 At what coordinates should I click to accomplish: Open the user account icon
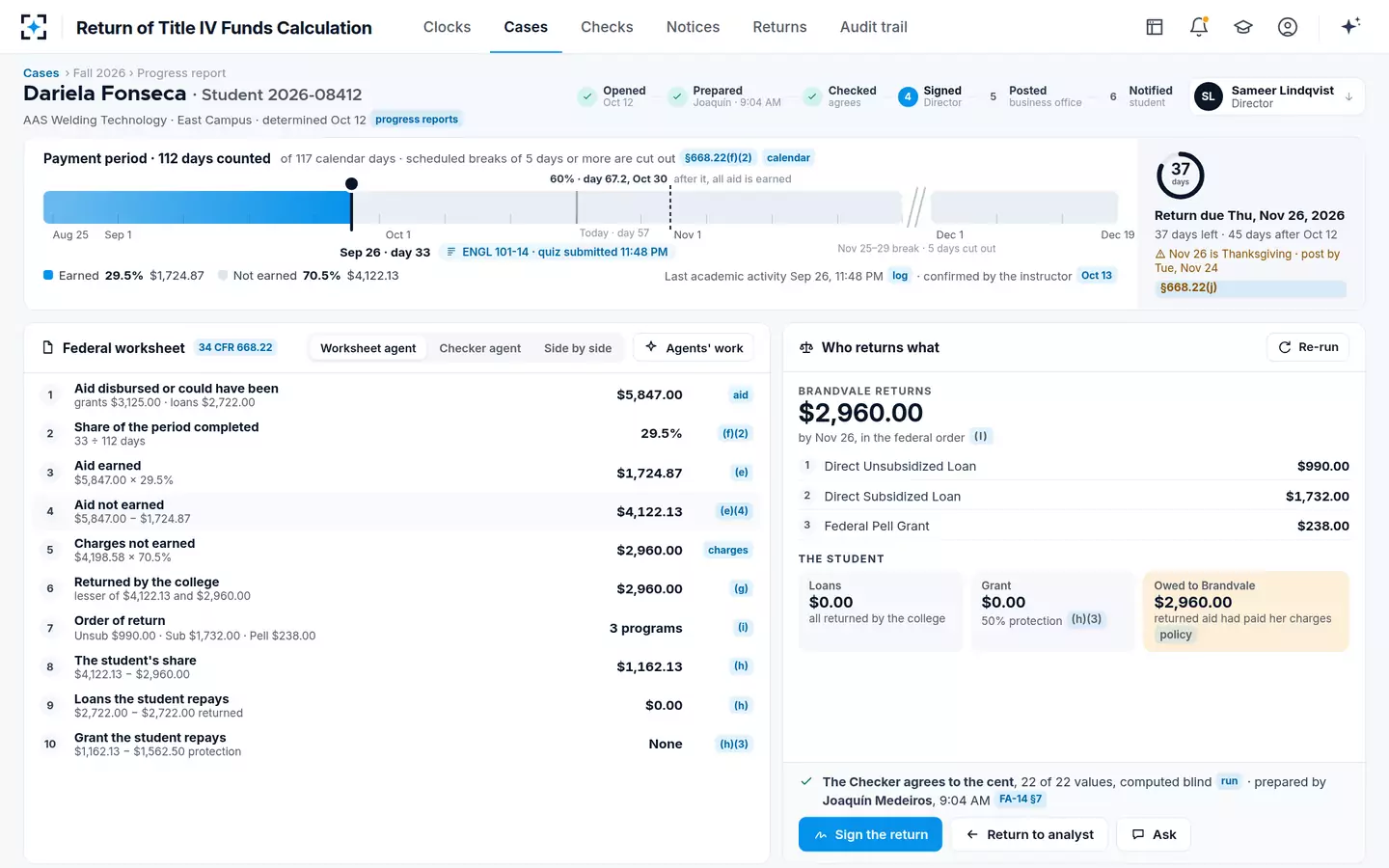coord(1288,27)
